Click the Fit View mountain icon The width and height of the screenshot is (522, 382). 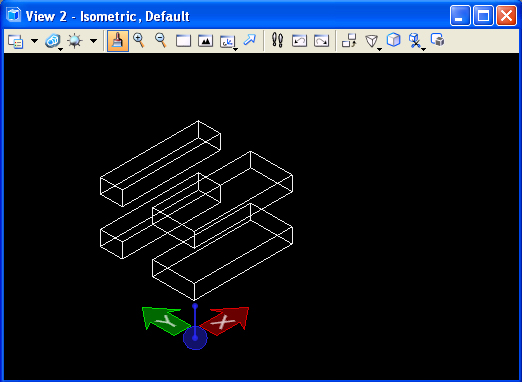click(205, 41)
